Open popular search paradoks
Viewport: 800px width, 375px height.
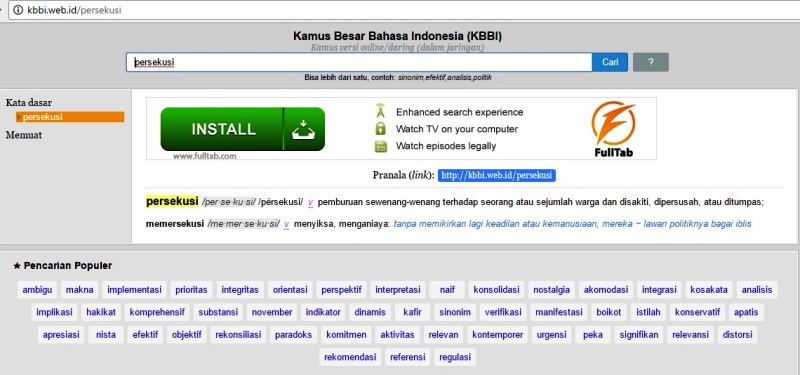point(293,335)
